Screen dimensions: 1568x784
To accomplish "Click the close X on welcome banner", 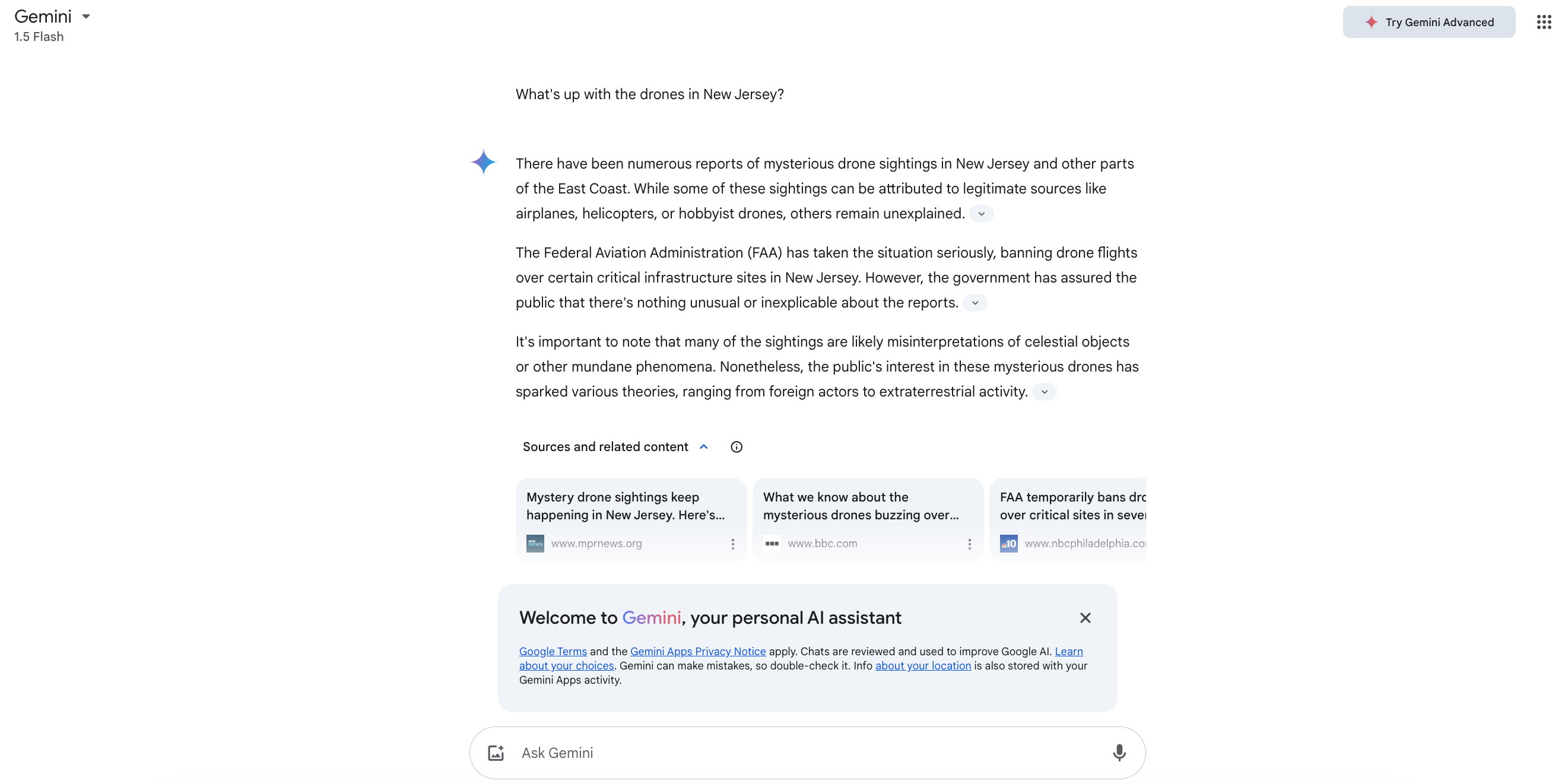I will [x=1086, y=618].
